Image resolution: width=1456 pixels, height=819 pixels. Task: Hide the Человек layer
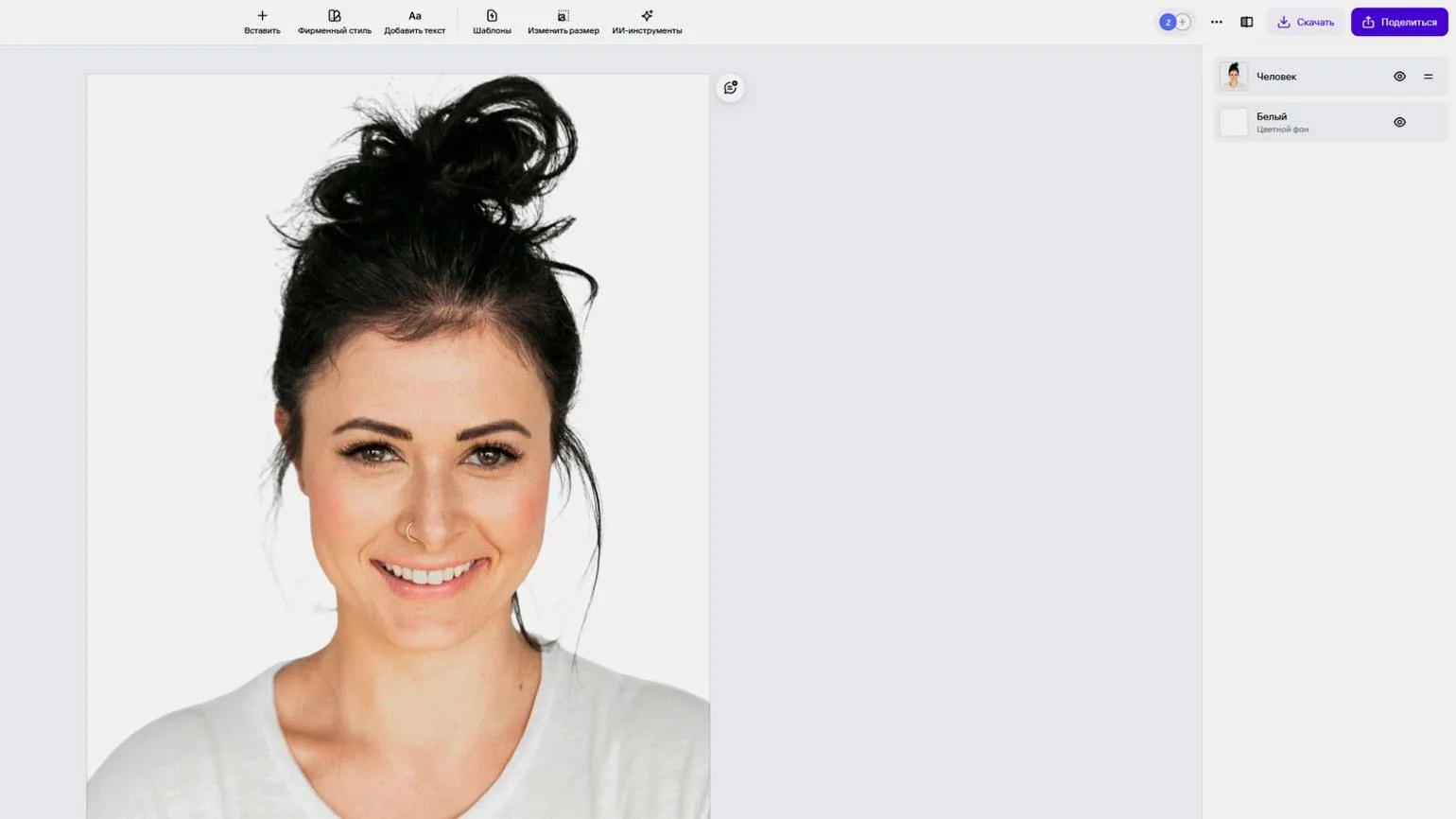(x=1399, y=77)
